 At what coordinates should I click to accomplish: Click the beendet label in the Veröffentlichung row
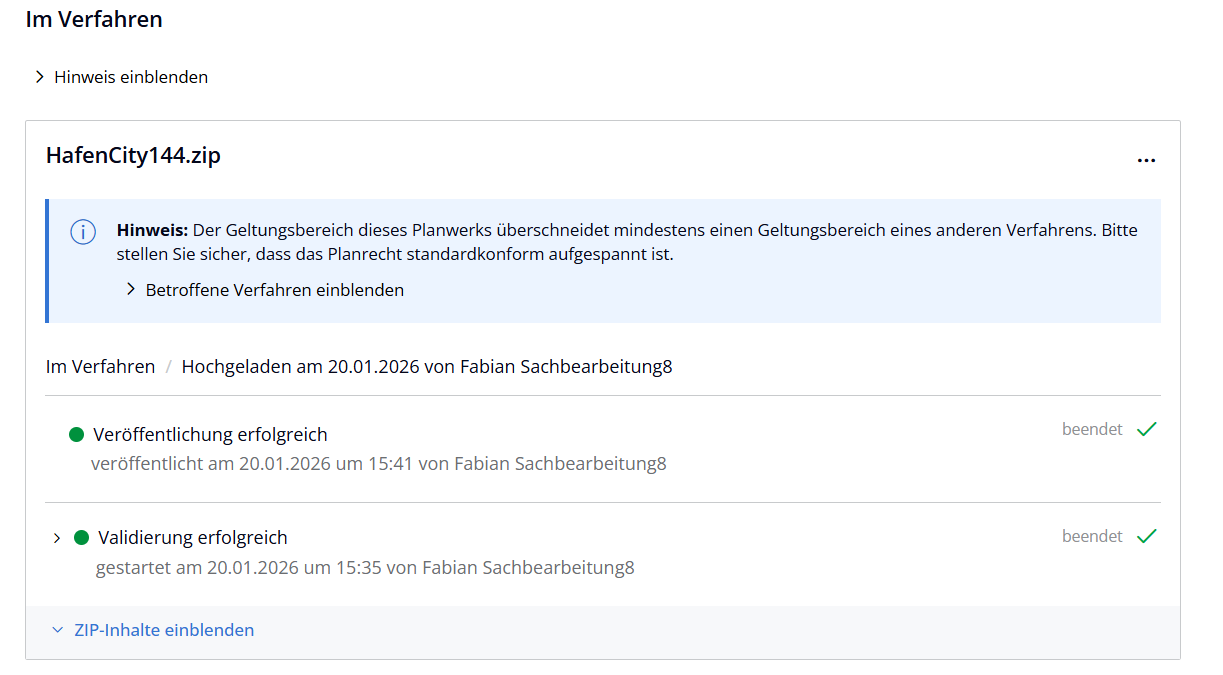point(1092,429)
